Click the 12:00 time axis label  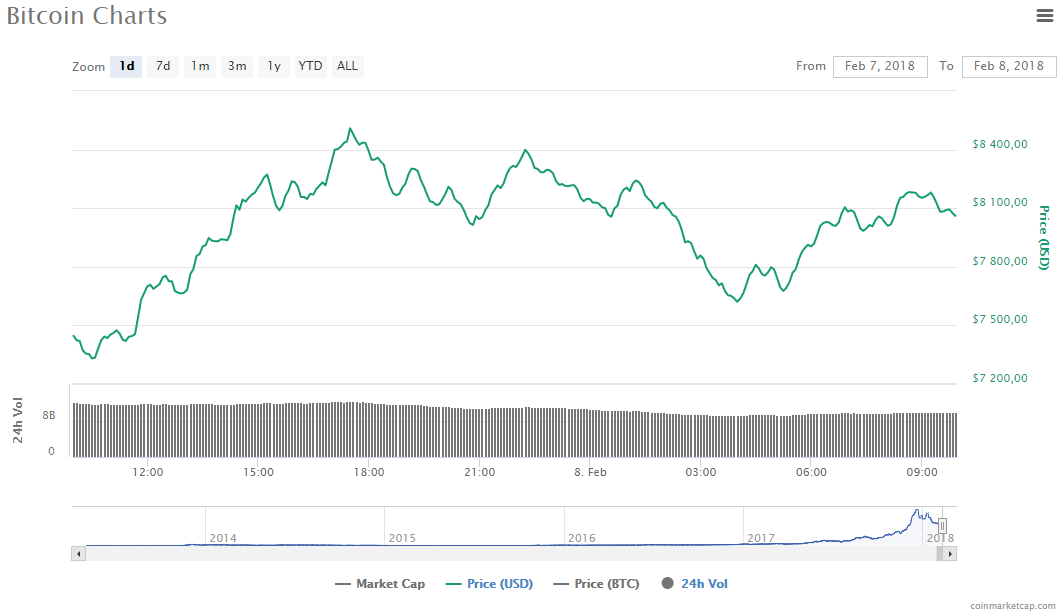pyautogui.click(x=147, y=472)
